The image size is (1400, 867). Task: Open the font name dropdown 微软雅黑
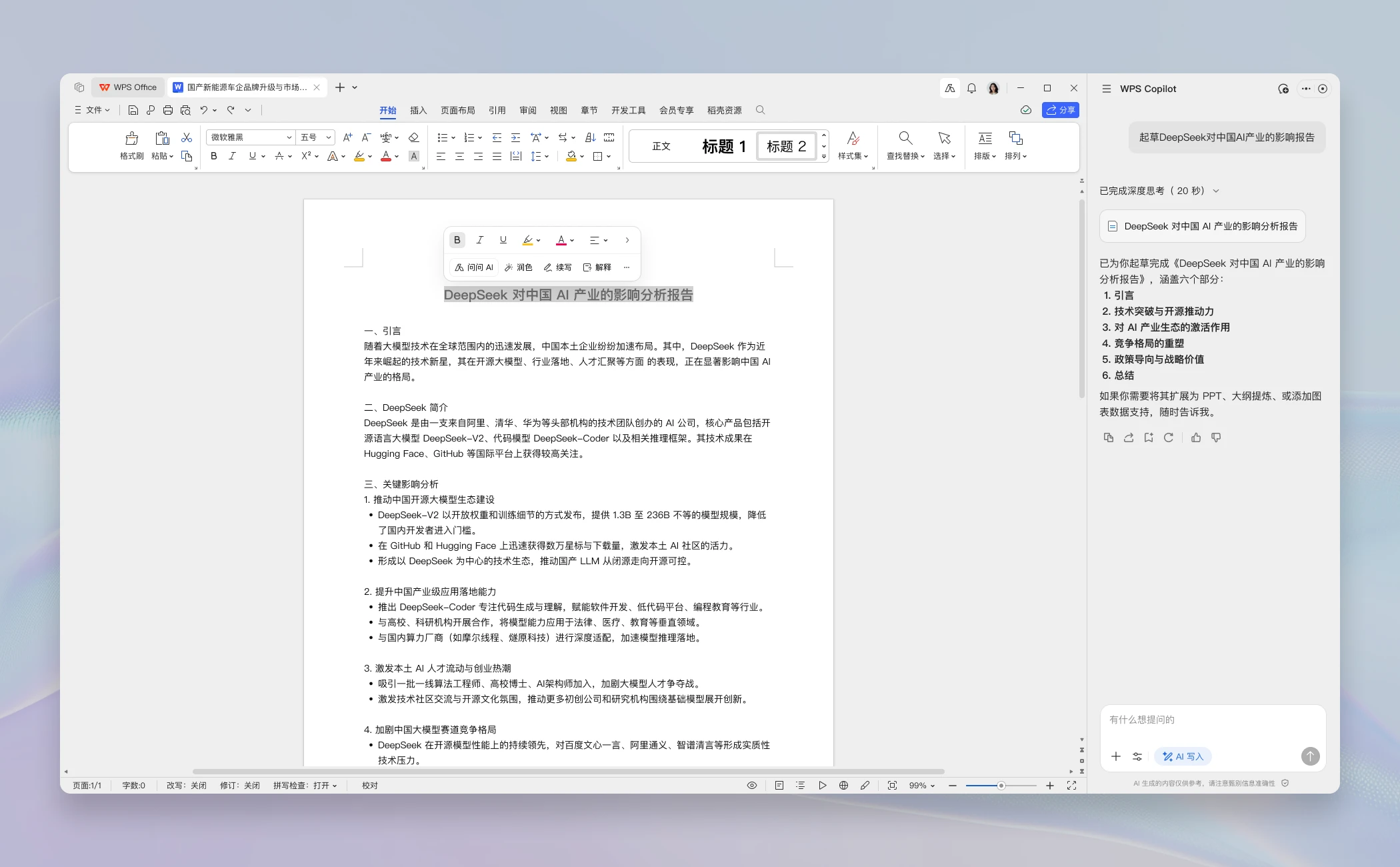[250, 137]
